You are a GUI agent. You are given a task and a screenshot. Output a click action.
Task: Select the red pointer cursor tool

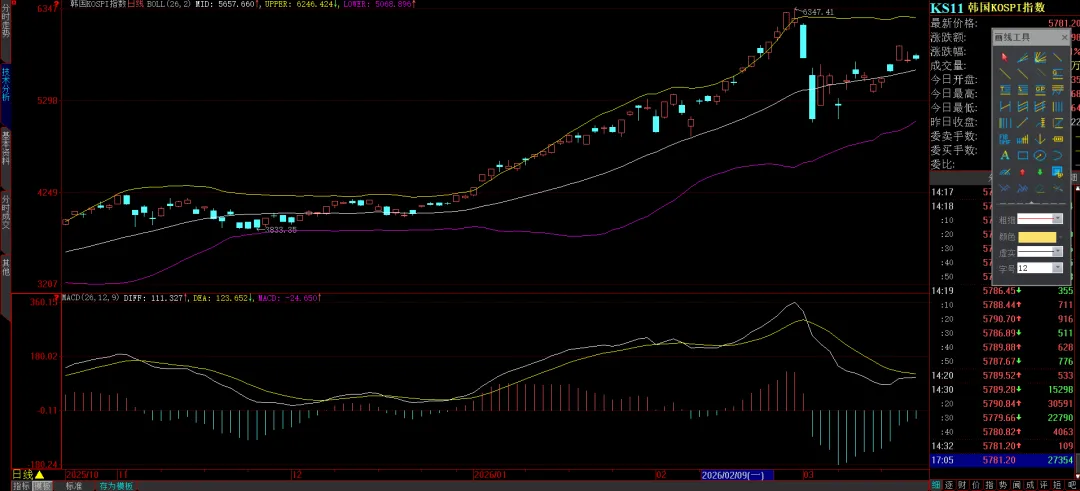pyautogui.click(x=1005, y=57)
